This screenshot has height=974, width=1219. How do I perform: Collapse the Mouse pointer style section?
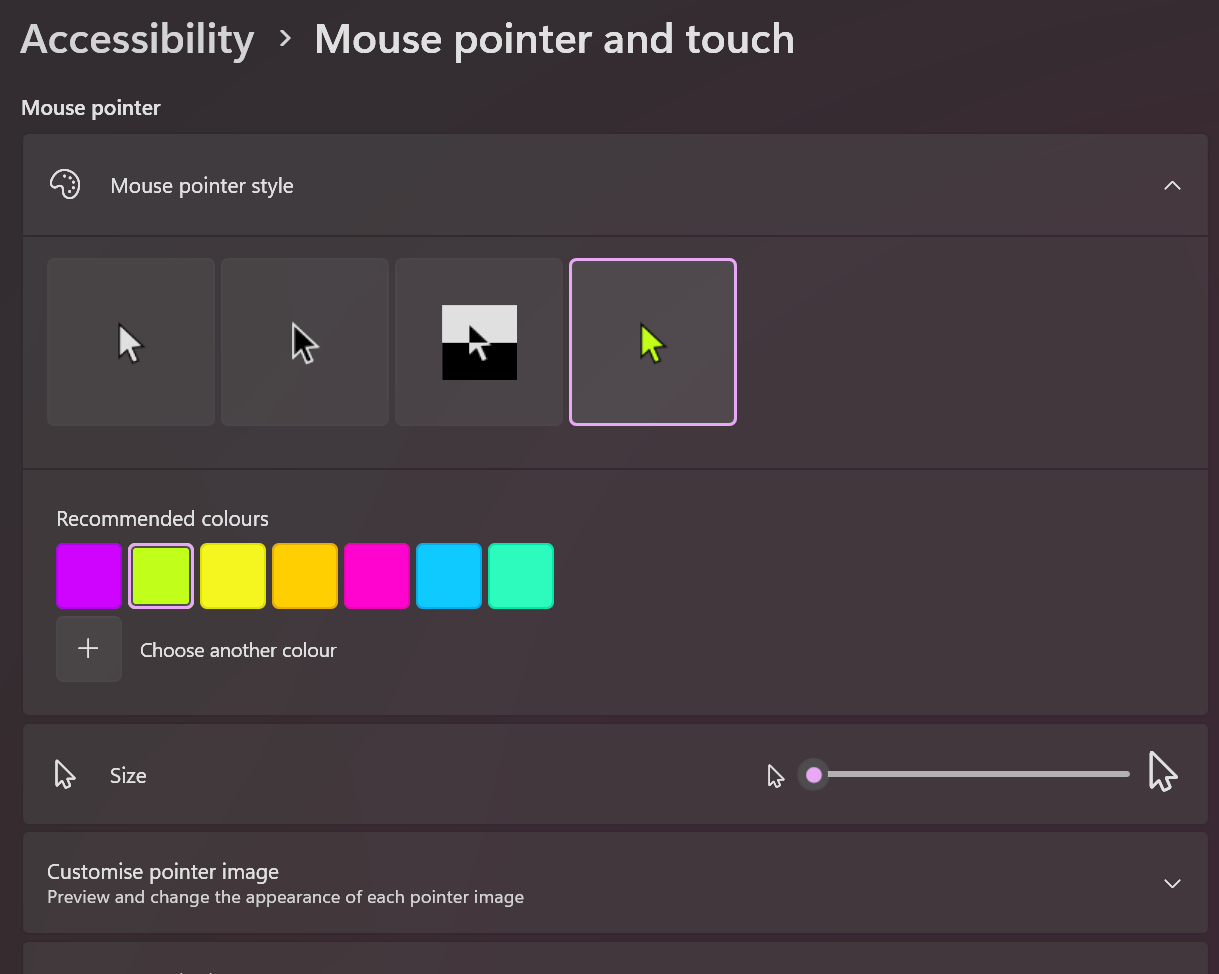tap(1172, 185)
